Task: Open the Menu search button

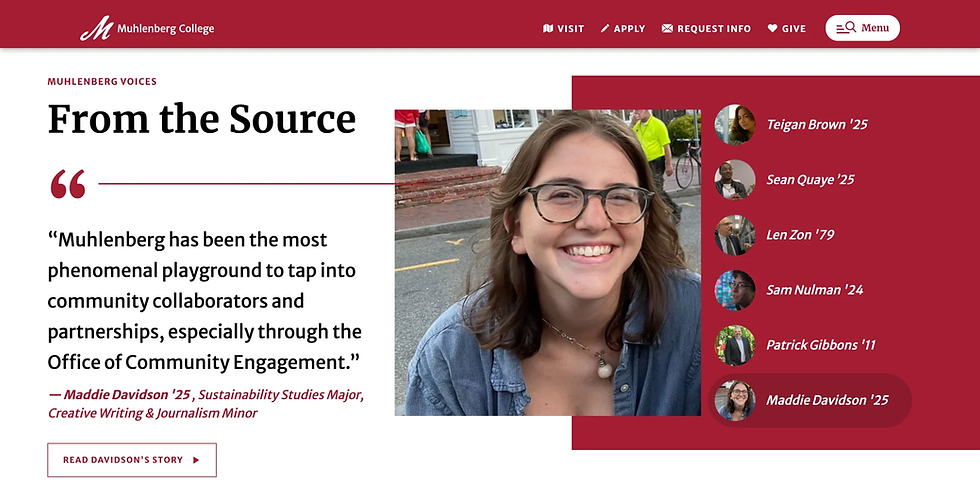Action: tap(862, 28)
